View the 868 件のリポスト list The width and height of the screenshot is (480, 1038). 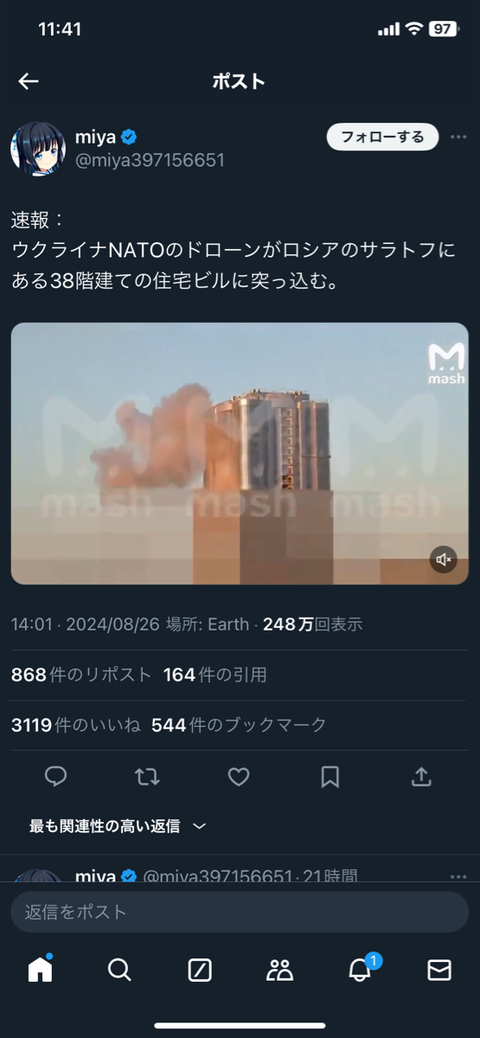pos(81,675)
